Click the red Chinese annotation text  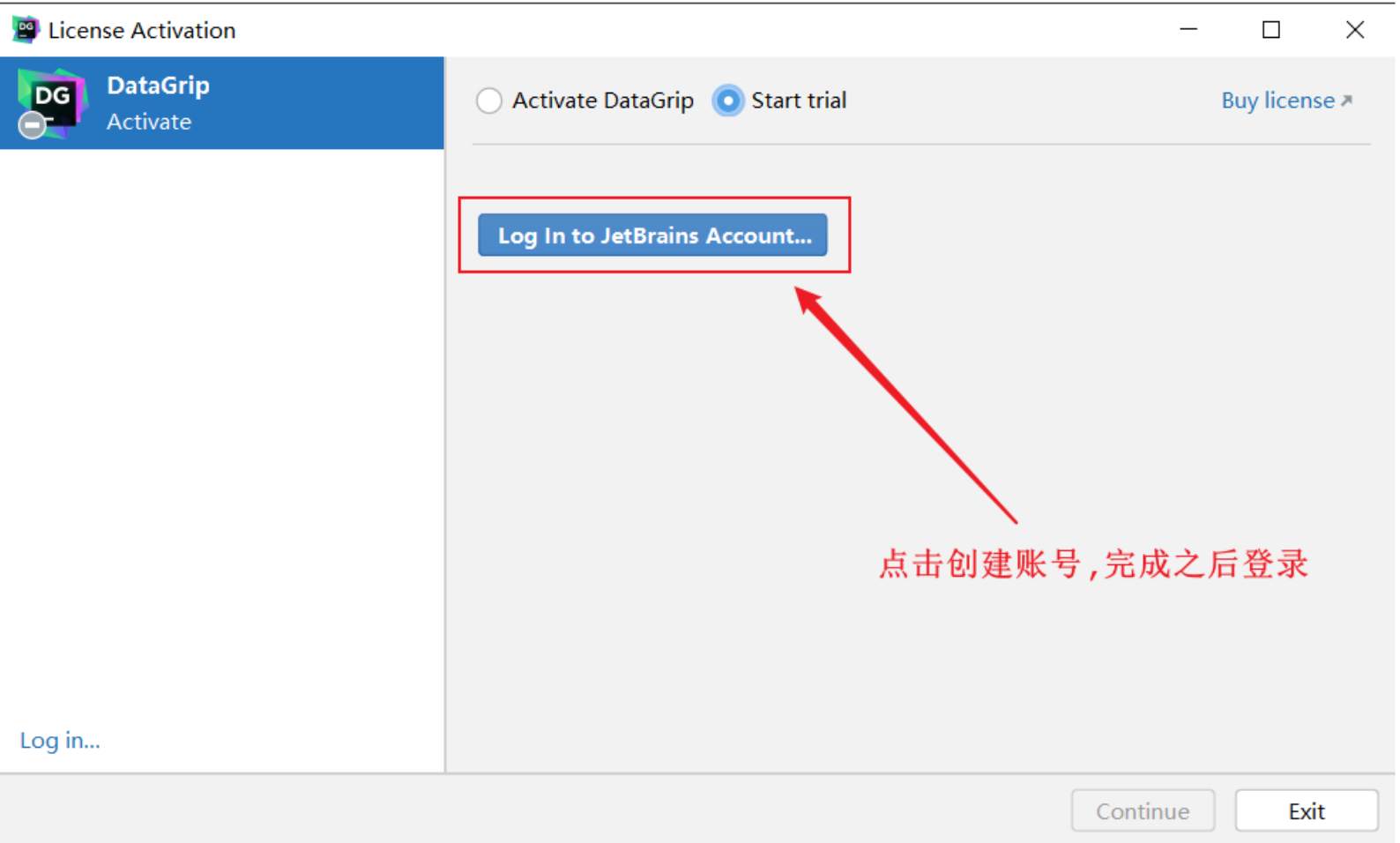click(1093, 564)
